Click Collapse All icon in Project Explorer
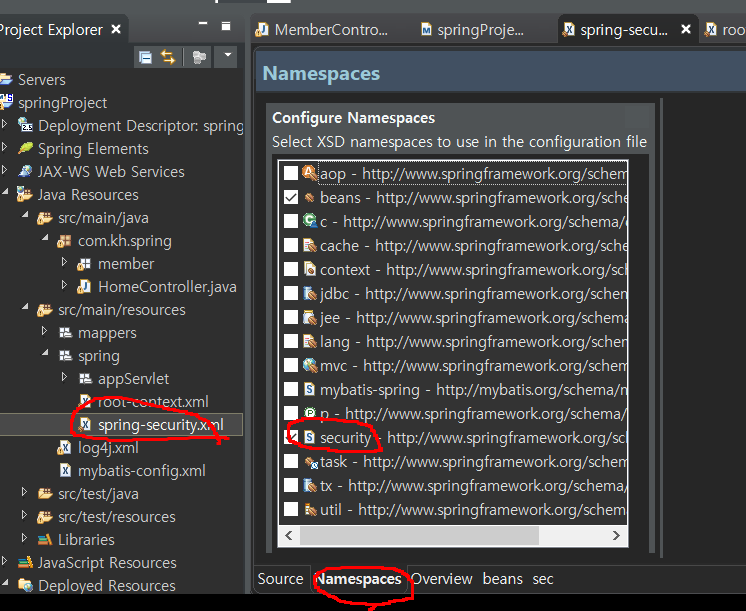The height and width of the screenshot is (611, 746). (145, 57)
